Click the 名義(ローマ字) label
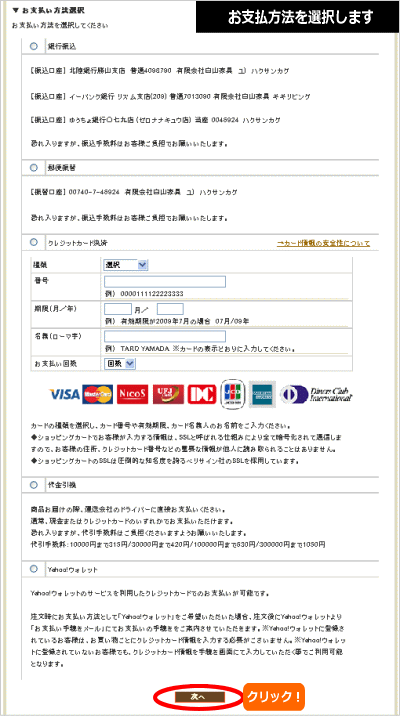The height and width of the screenshot is (716, 400). pos(58,337)
